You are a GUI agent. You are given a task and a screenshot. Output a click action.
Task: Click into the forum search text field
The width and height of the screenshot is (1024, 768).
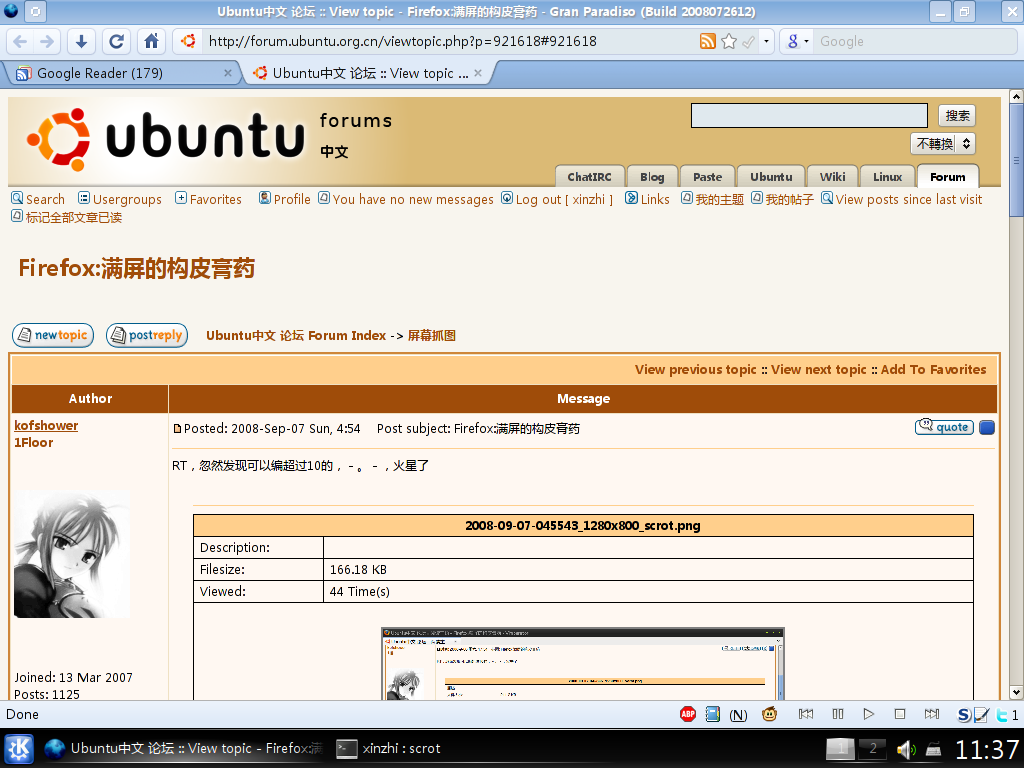pos(809,116)
